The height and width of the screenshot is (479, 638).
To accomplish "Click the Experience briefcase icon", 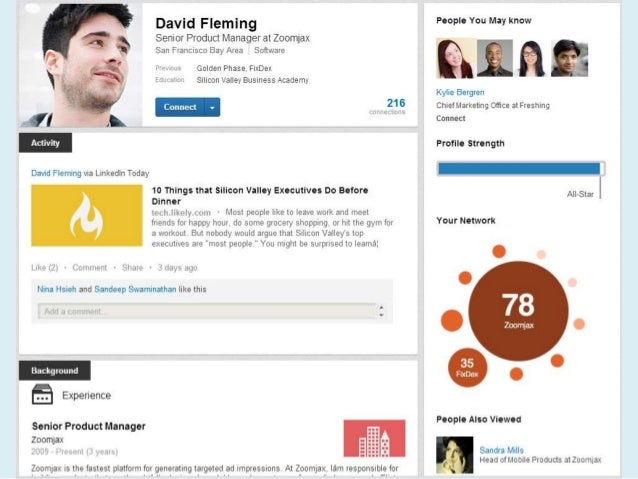I will click(x=42, y=394).
